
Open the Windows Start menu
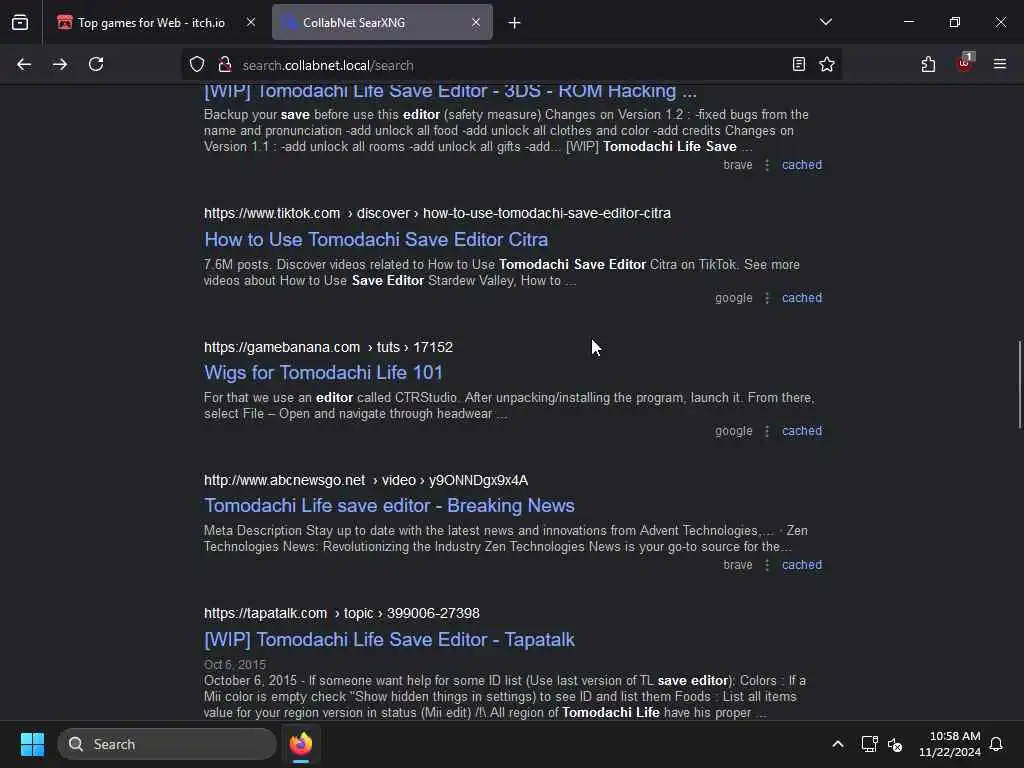pyautogui.click(x=32, y=744)
